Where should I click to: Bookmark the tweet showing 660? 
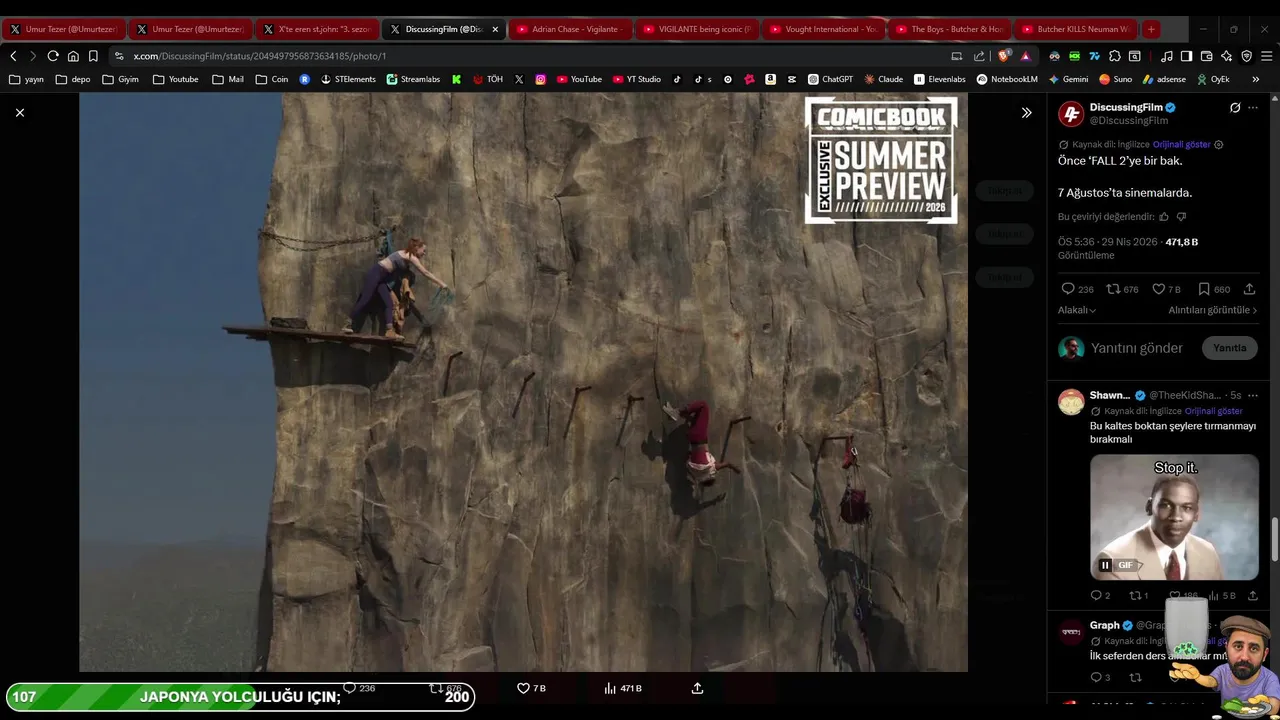coord(1213,289)
